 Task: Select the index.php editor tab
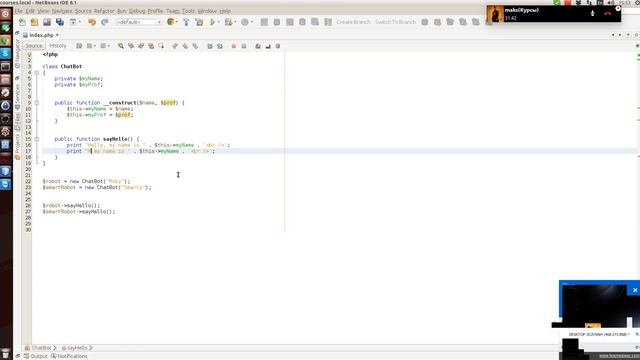click(41, 35)
